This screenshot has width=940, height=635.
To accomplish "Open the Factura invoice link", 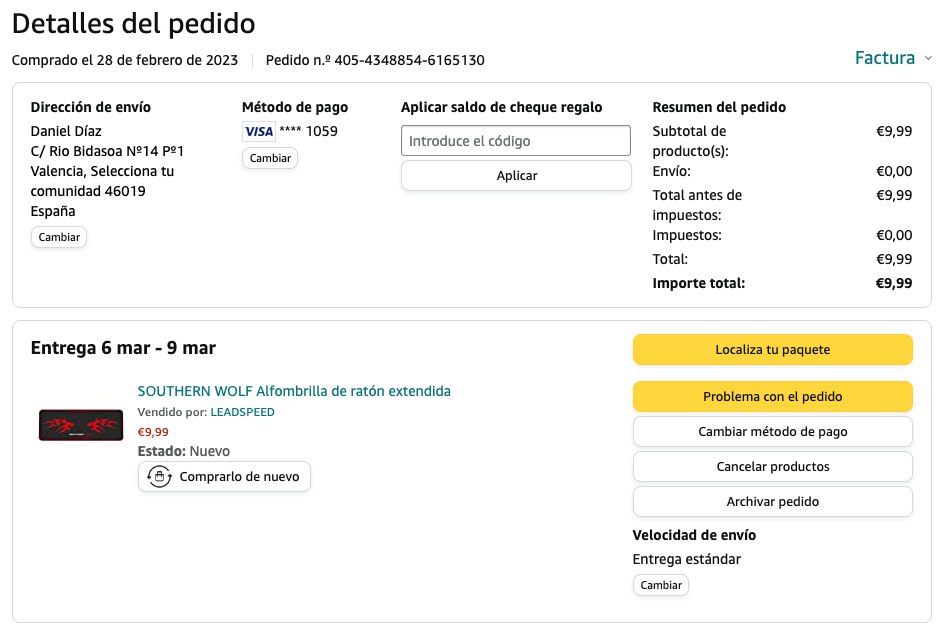I will [885, 58].
